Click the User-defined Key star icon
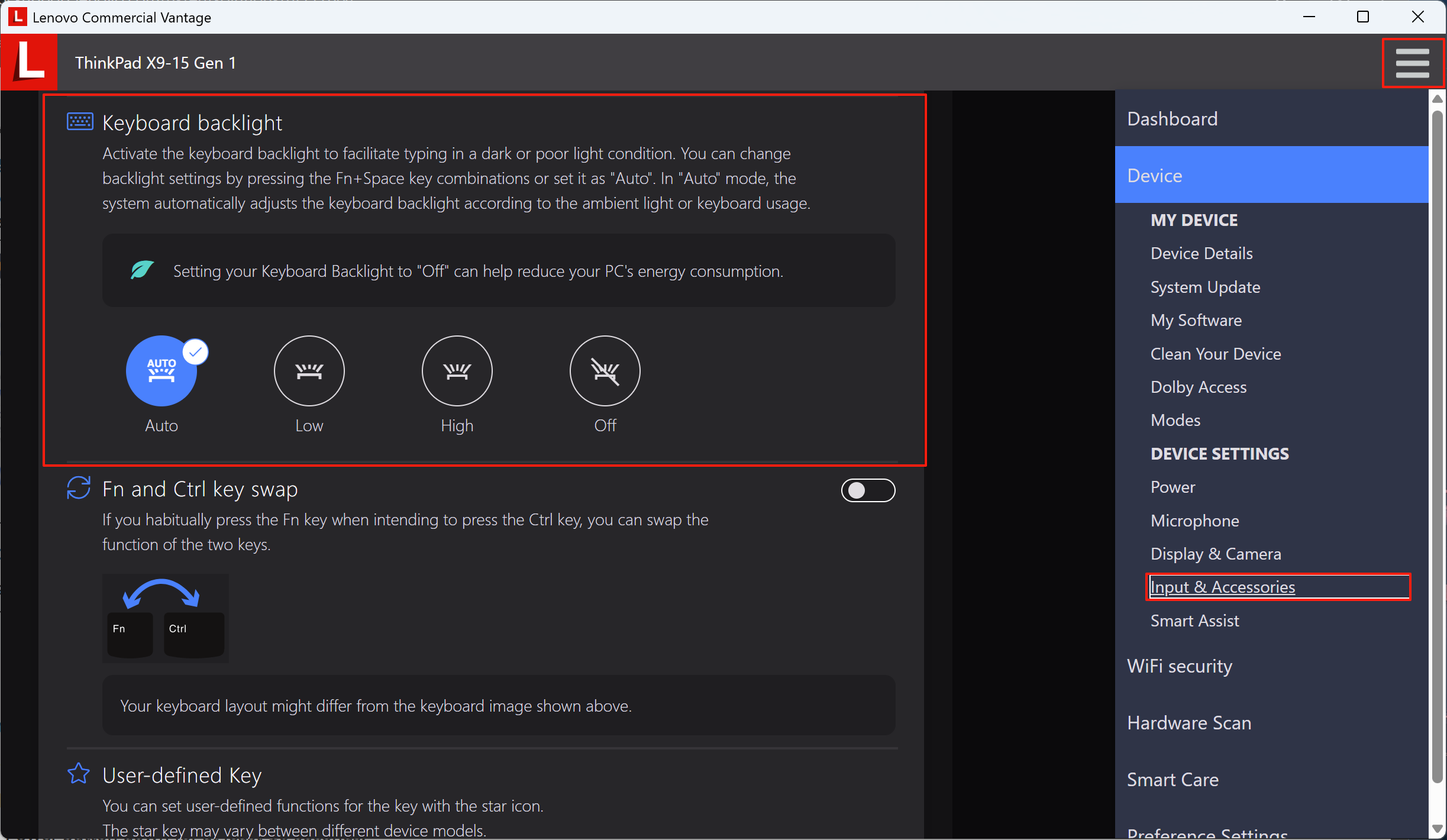This screenshot has width=1447, height=840. (79, 773)
